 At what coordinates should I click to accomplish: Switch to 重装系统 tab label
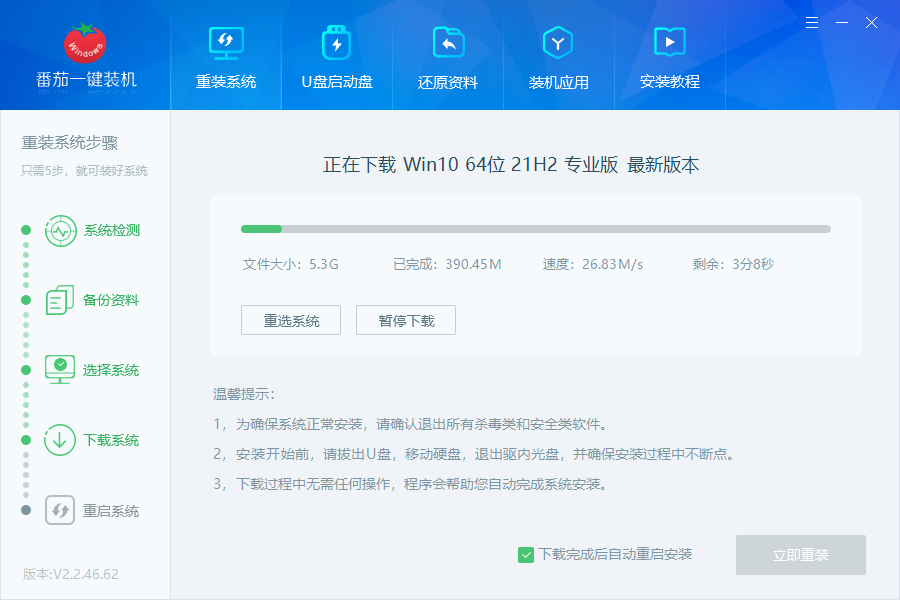(226, 82)
